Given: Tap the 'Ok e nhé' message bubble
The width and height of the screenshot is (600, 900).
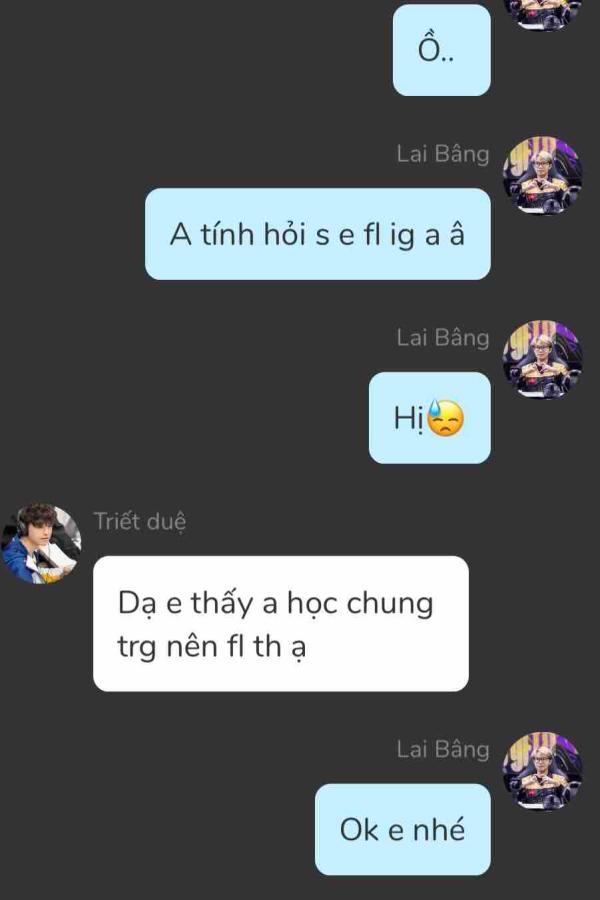Looking at the screenshot, I should click(402, 829).
